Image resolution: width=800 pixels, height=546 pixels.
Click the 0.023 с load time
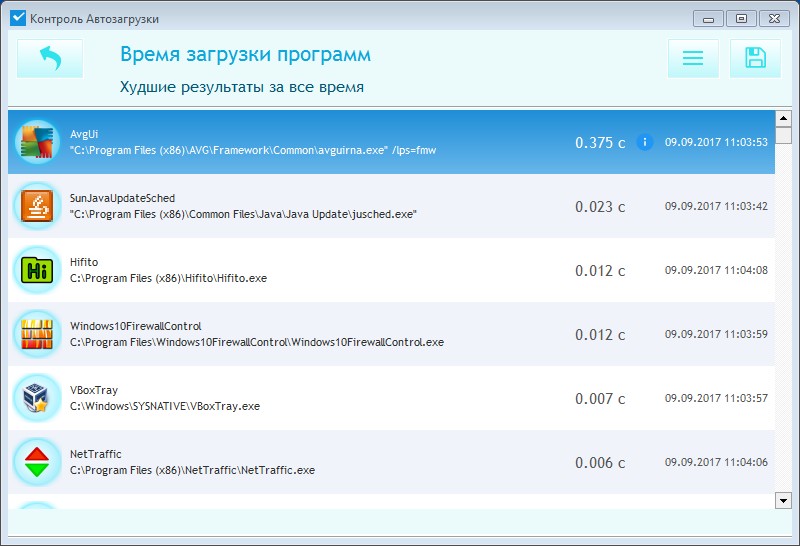tap(600, 207)
